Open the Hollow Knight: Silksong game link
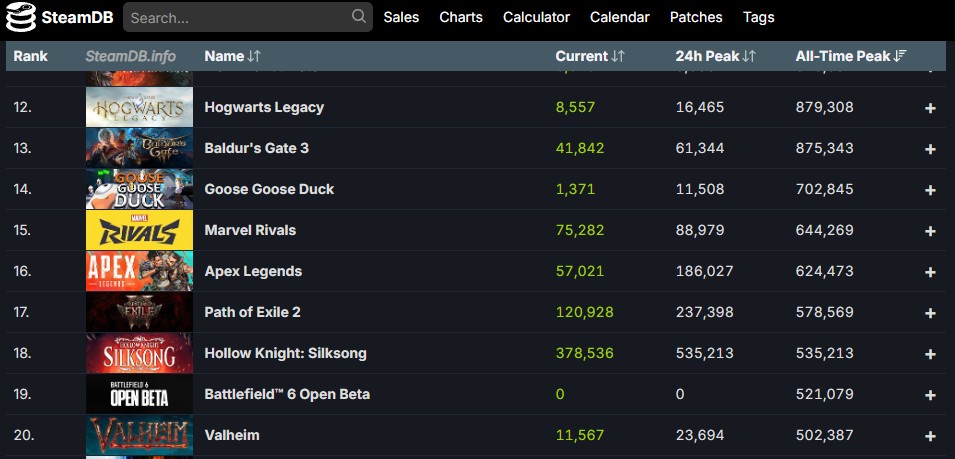The height and width of the screenshot is (459, 955). tap(286, 353)
